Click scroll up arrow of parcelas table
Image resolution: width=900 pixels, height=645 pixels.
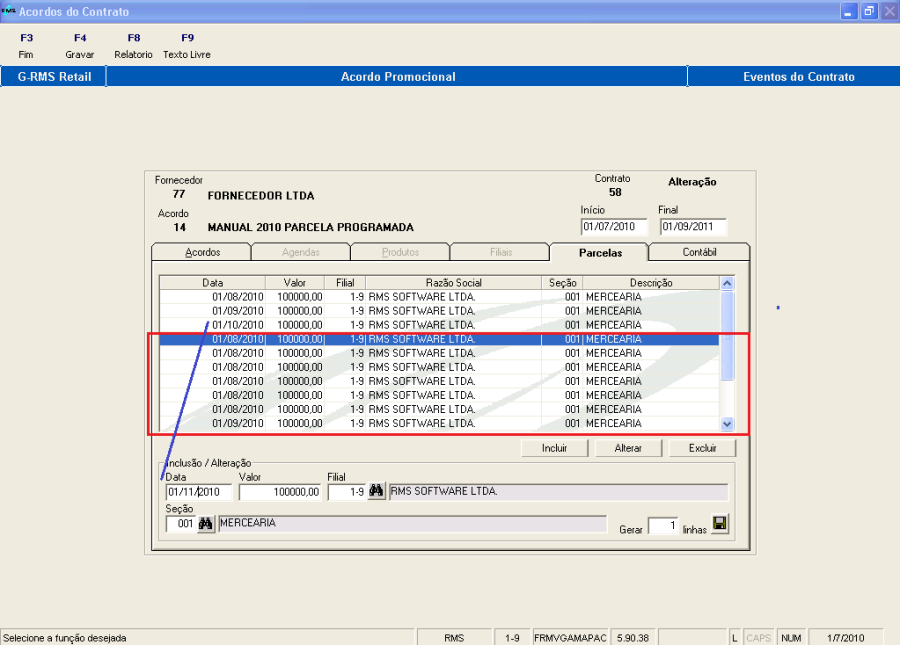click(727, 283)
